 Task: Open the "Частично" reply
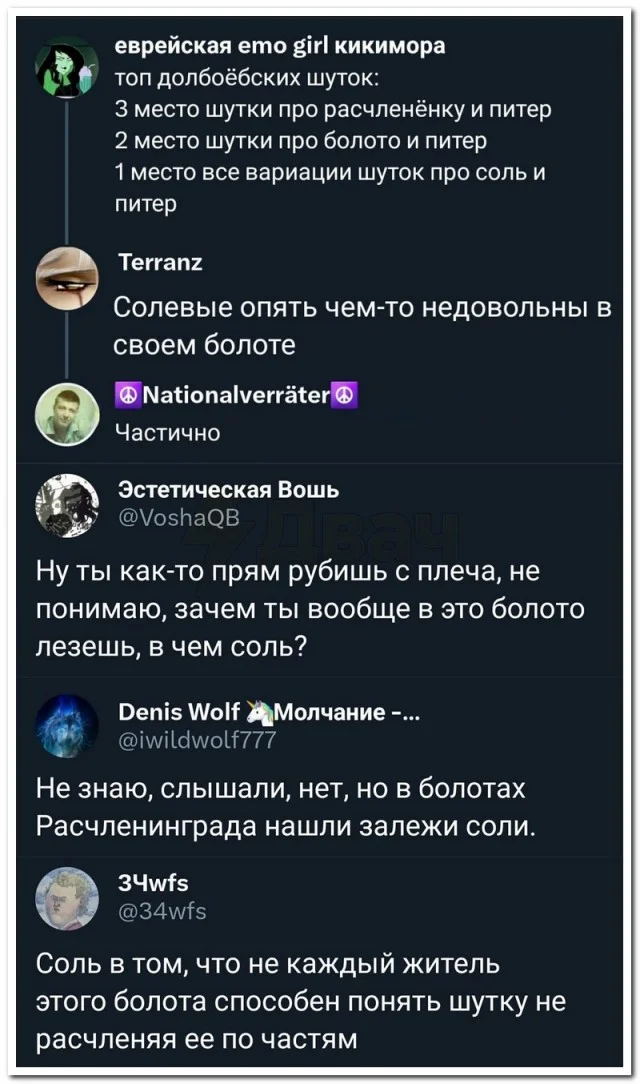click(168, 431)
